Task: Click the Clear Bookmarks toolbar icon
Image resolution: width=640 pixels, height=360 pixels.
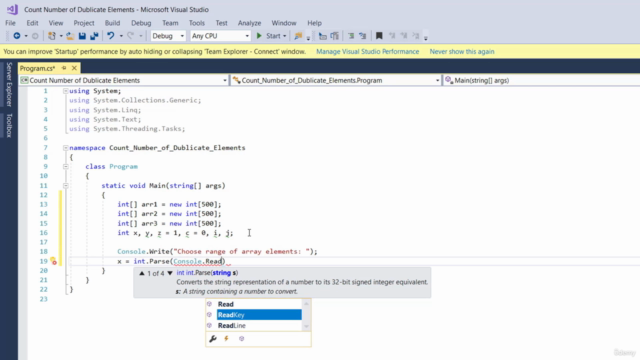Action: click(x=416, y=36)
